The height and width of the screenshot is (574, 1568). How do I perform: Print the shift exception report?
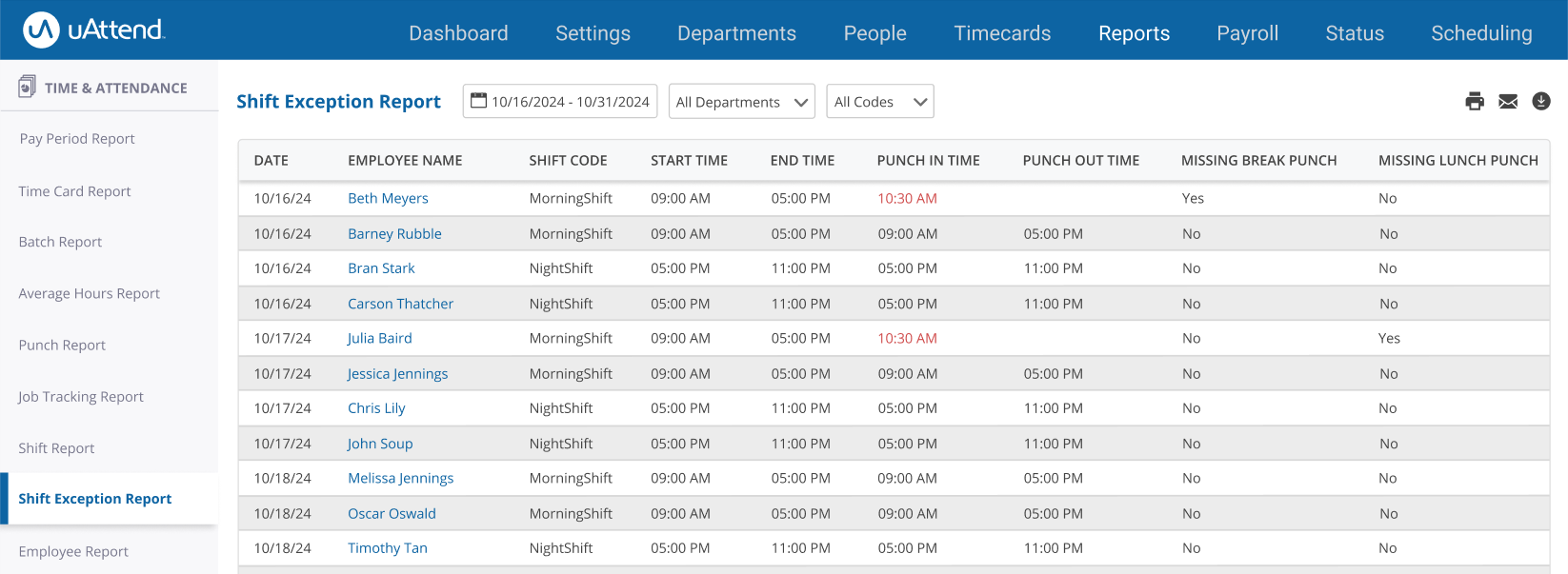click(x=1475, y=101)
